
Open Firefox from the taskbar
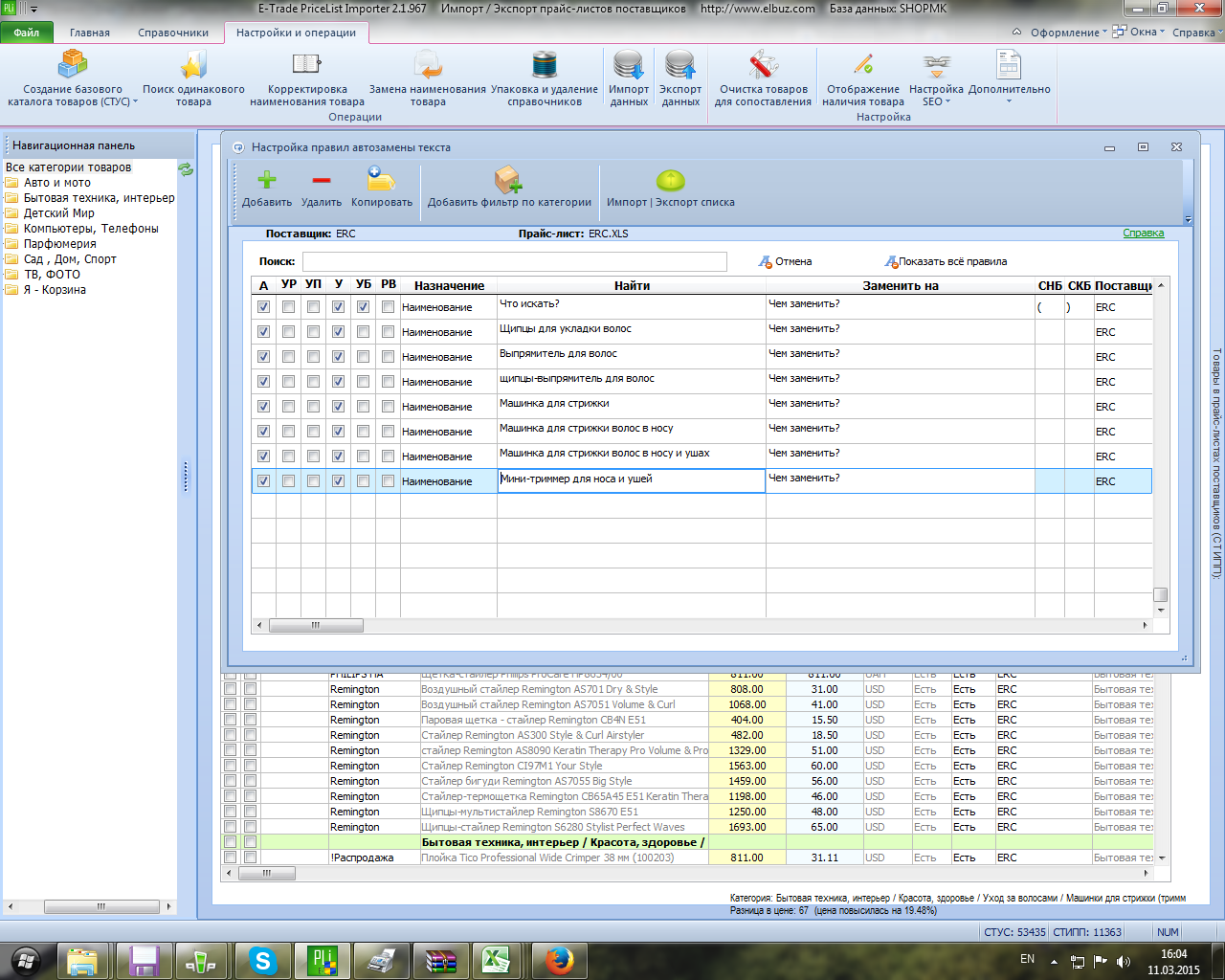558,960
